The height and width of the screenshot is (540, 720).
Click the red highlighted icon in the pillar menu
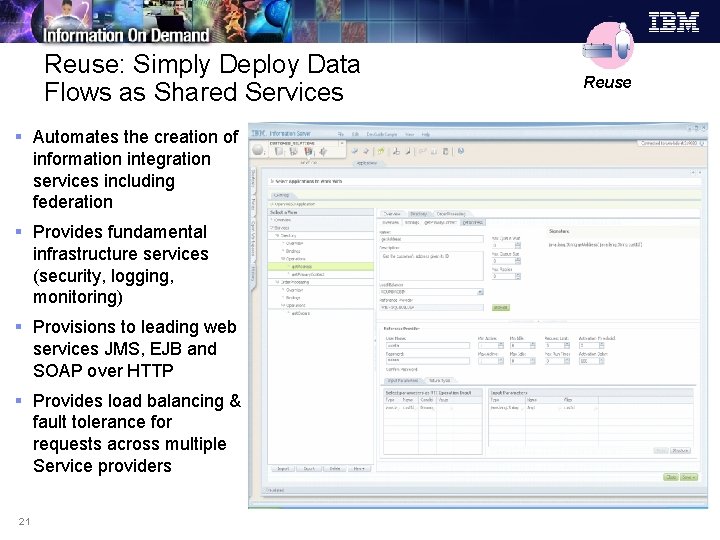tap(309, 152)
